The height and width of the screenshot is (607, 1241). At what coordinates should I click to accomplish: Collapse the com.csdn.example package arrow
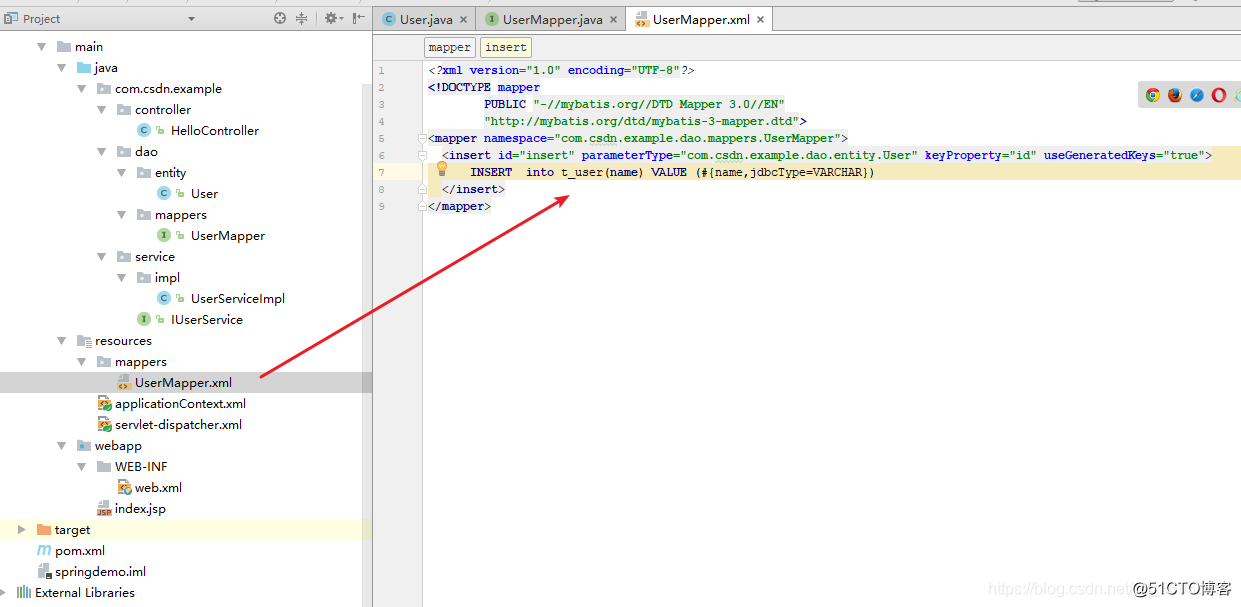pos(82,89)
